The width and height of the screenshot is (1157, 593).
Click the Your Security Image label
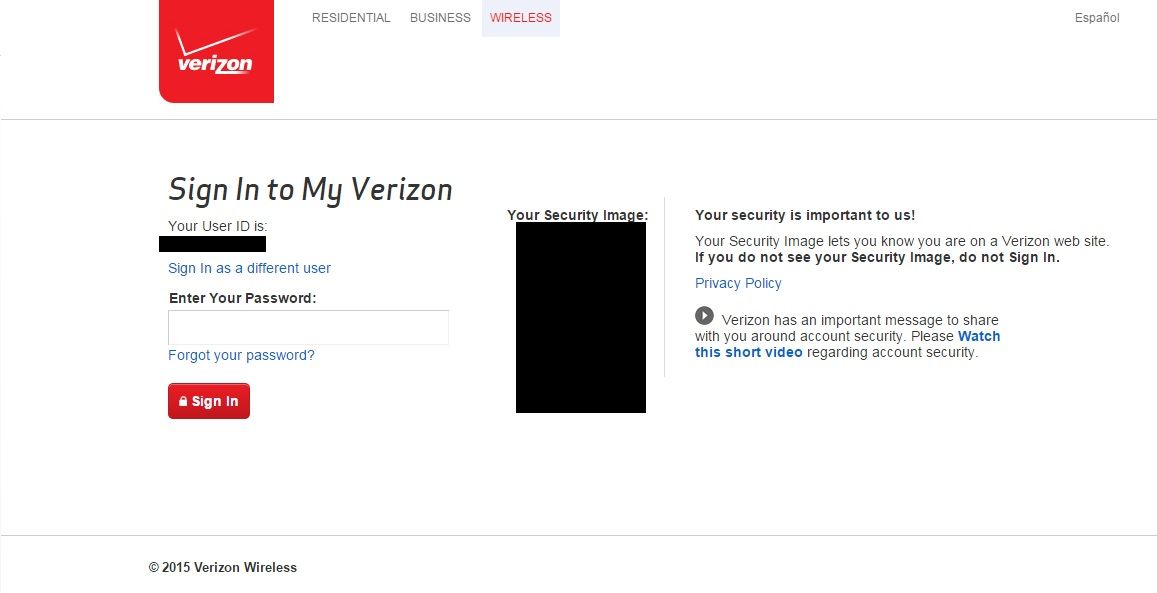tap(577, 215)
